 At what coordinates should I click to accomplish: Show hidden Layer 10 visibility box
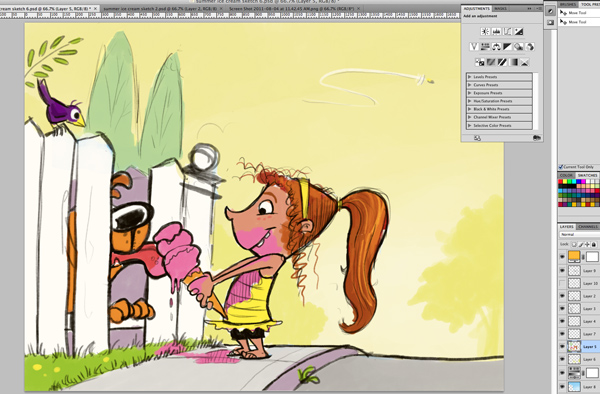pos(562,283)
